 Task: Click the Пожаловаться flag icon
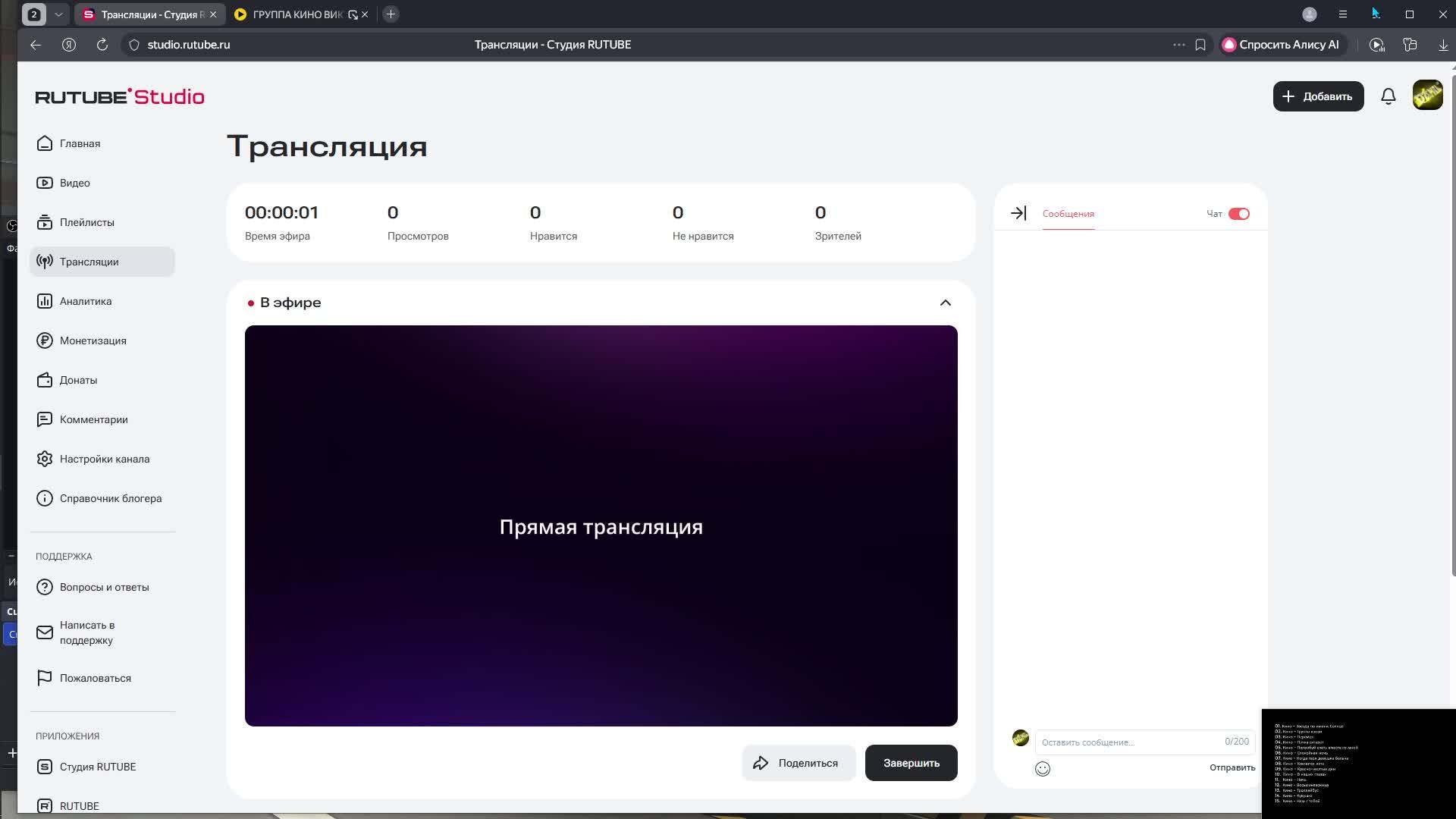tap(45, 678)
